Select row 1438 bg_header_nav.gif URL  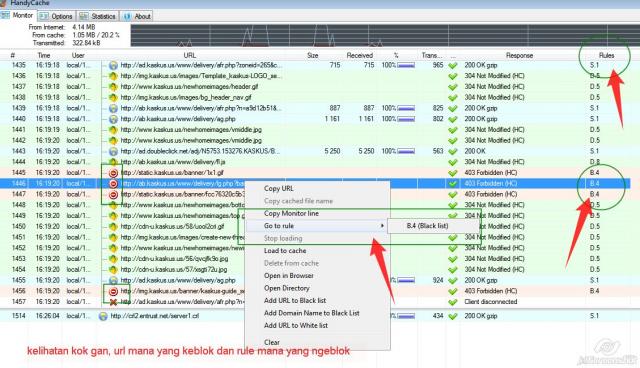click(x=186, y=98)
